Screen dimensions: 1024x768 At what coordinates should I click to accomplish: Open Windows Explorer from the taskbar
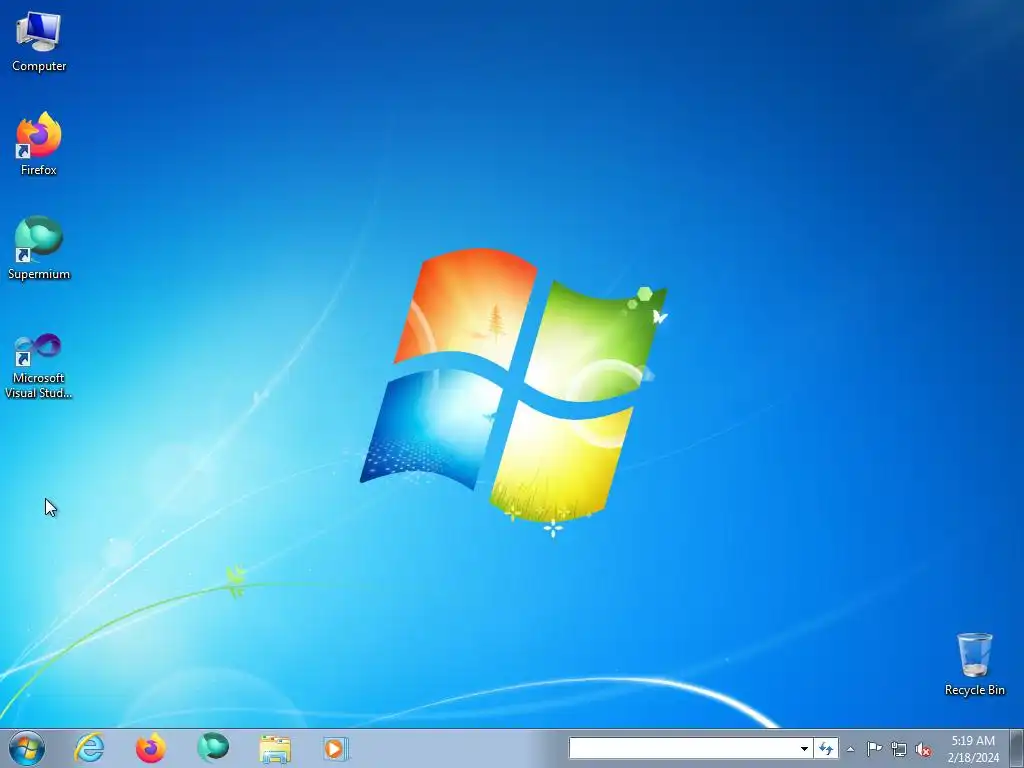pos(275,748)
